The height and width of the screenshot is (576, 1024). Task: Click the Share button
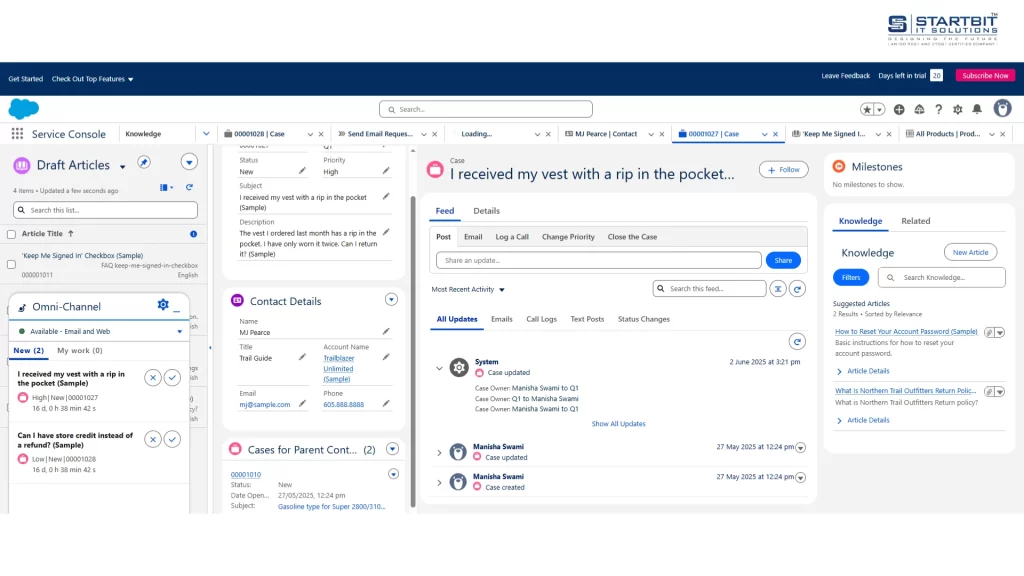783,260
